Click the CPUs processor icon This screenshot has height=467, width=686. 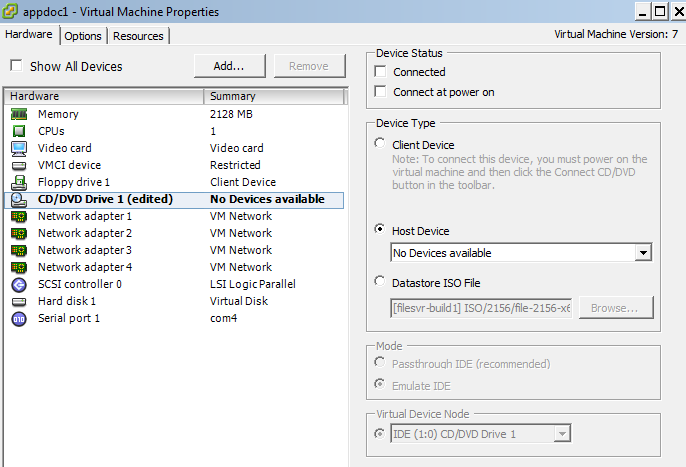click(18, 131)
